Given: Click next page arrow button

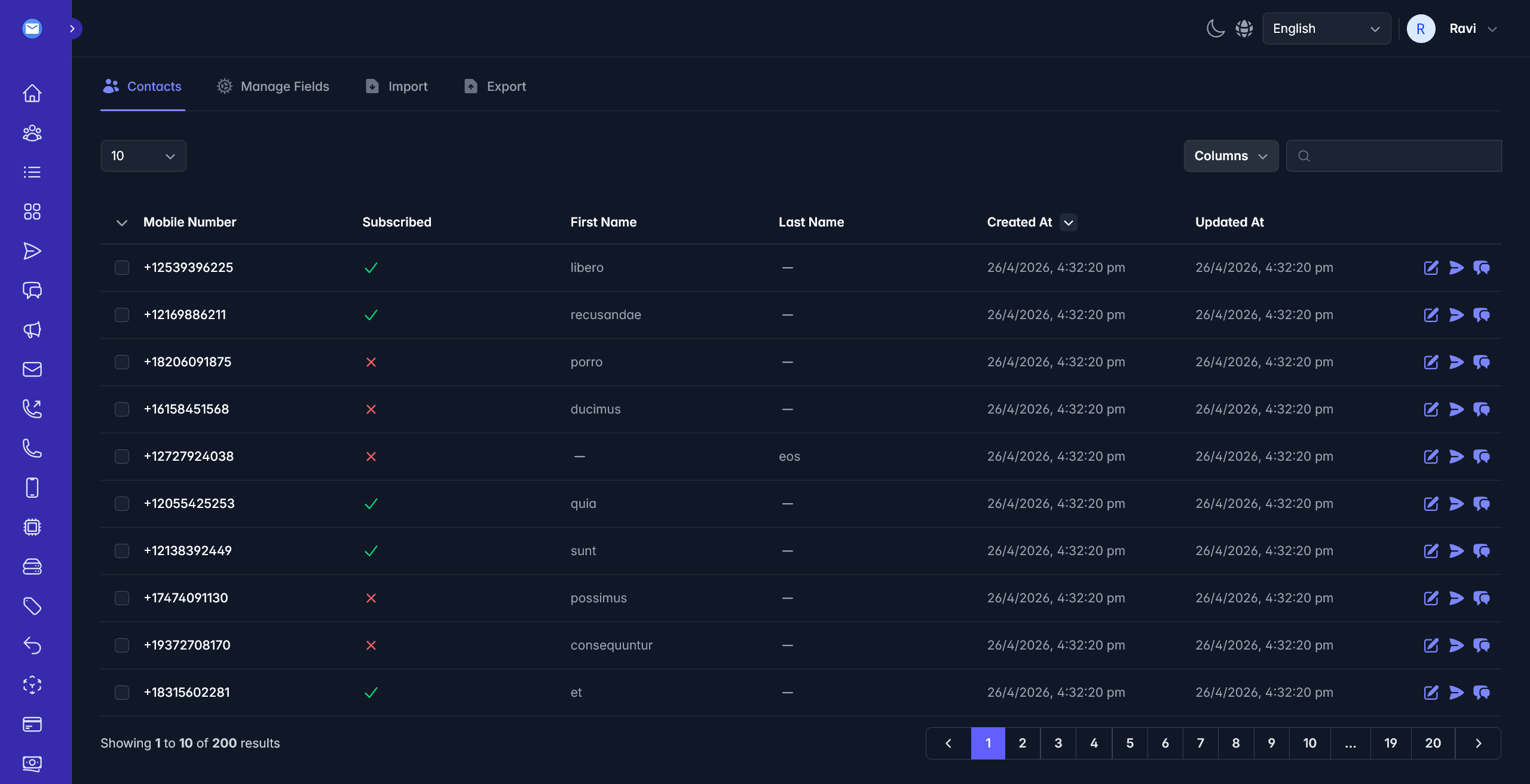Looking at the screenshot, I should [1478, 743].
